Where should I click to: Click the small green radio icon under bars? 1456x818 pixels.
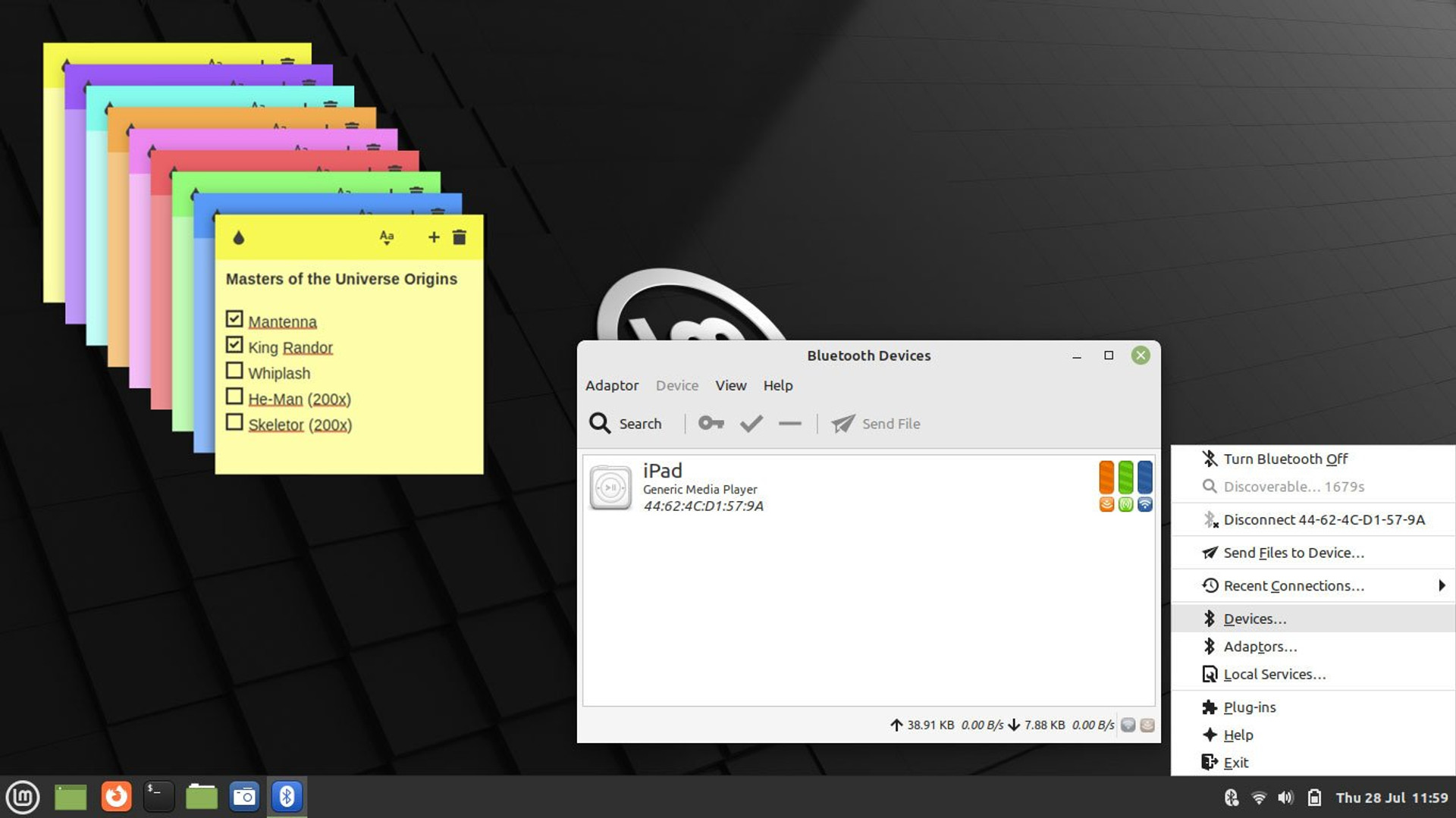(1125, 504)
